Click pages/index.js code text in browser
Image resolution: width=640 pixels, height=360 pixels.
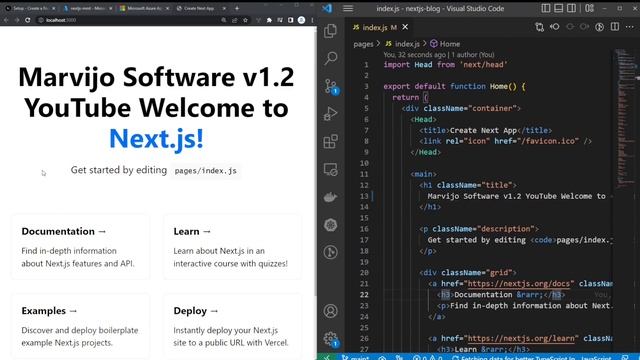tap(206, 171)
